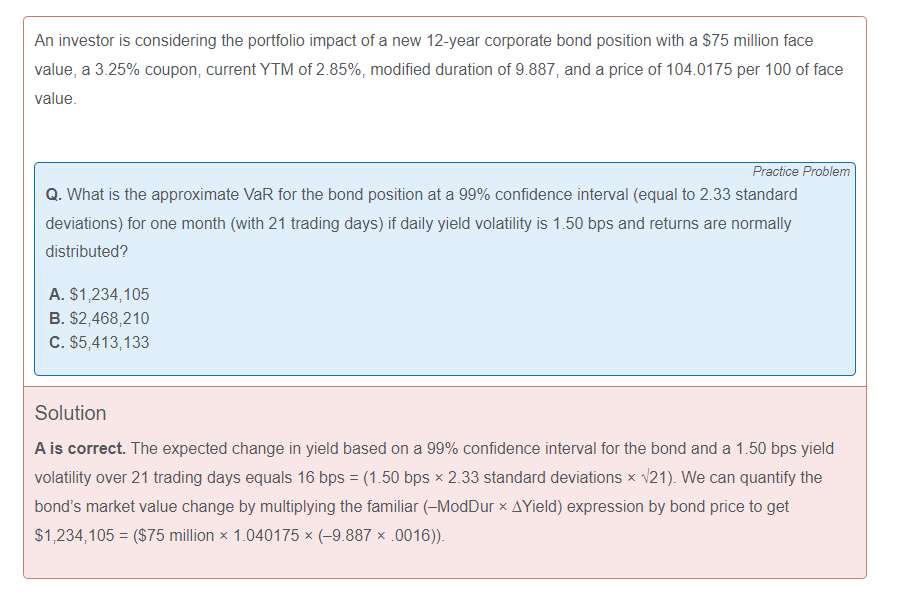Click the Practice Problem label
Screen dimensions: 897x604
pos(801,172)
